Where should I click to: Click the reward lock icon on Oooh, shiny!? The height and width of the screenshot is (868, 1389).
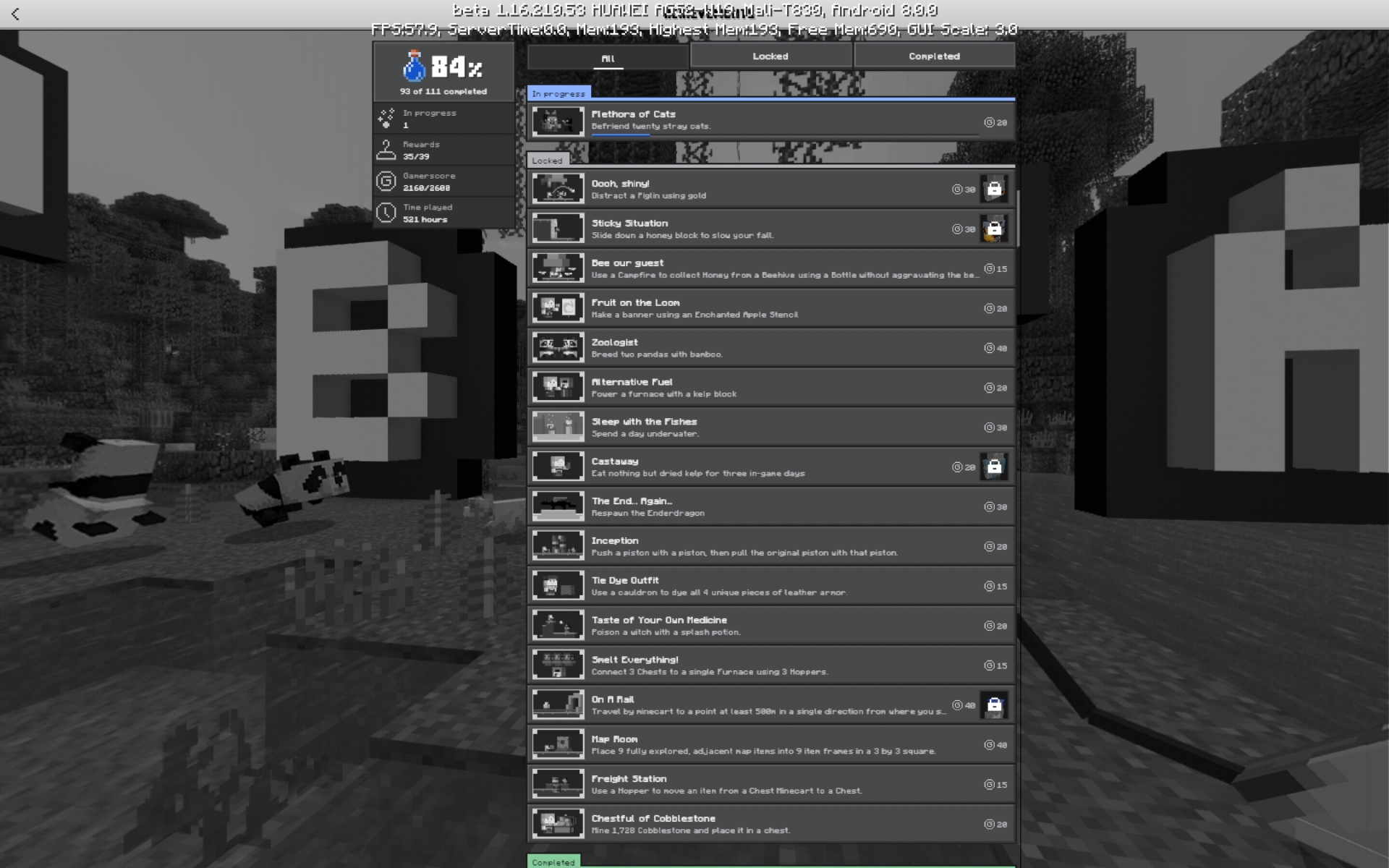(x=994, y=190)
